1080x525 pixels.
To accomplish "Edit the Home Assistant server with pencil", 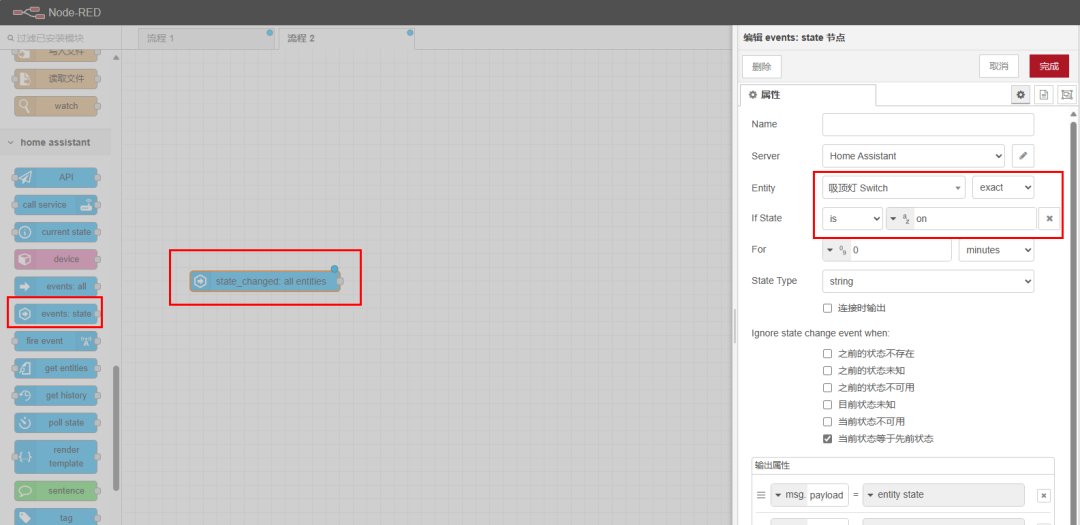I will [1023, 156].
